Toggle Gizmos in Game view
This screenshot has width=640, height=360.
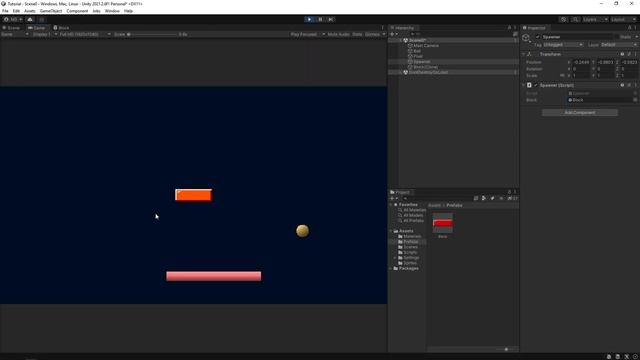pos(372,34)
